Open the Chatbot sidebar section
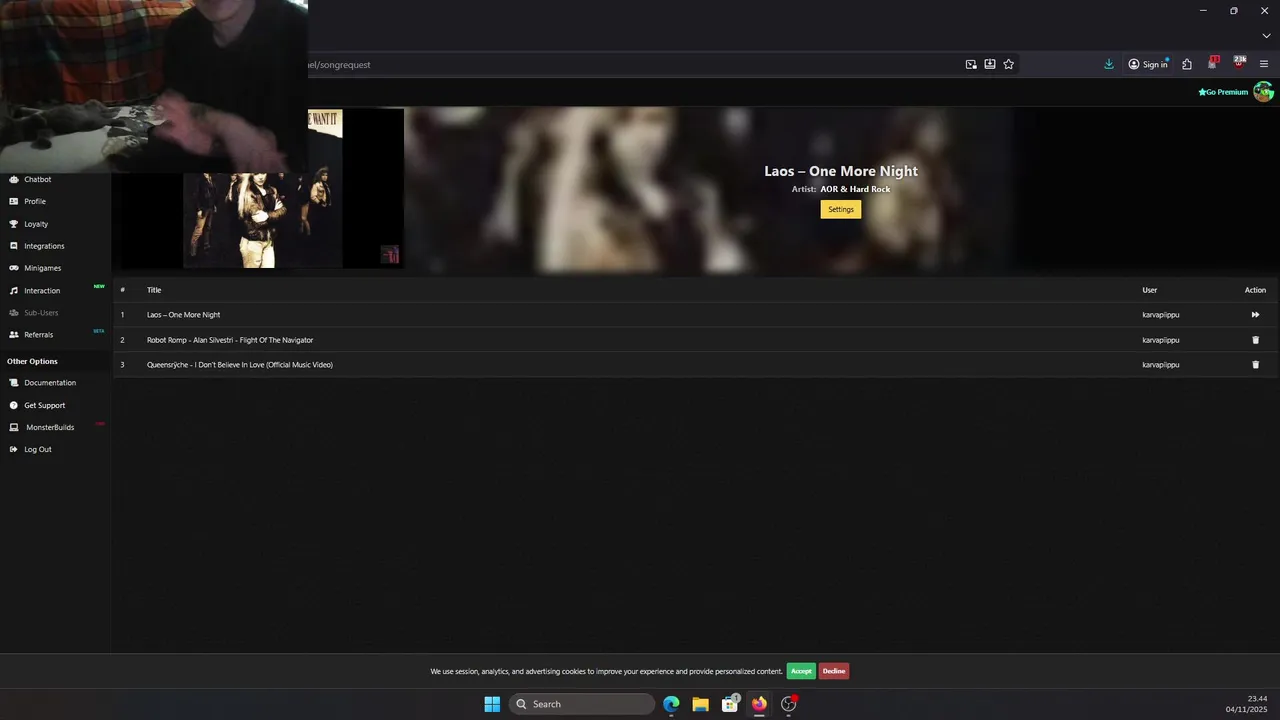 [x=37, y=180]
